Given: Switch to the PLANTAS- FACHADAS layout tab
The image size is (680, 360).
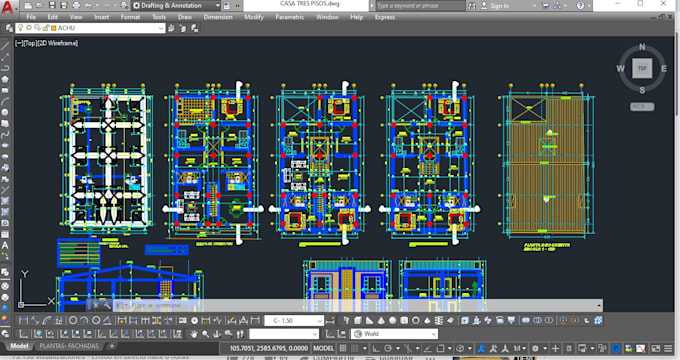Looking at the screenshot, I should pyautogui.click(x=69, y=346).
